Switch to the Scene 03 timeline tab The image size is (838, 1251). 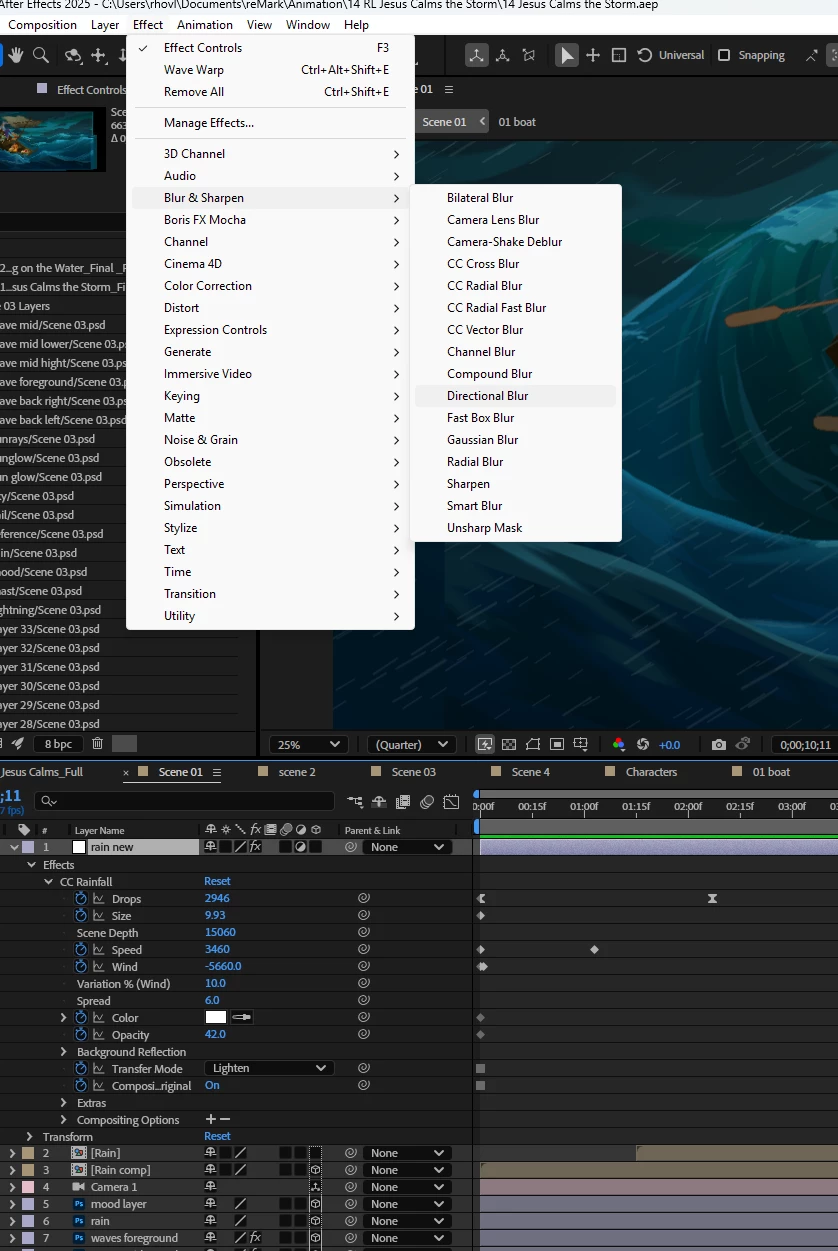tap(413, 772)
